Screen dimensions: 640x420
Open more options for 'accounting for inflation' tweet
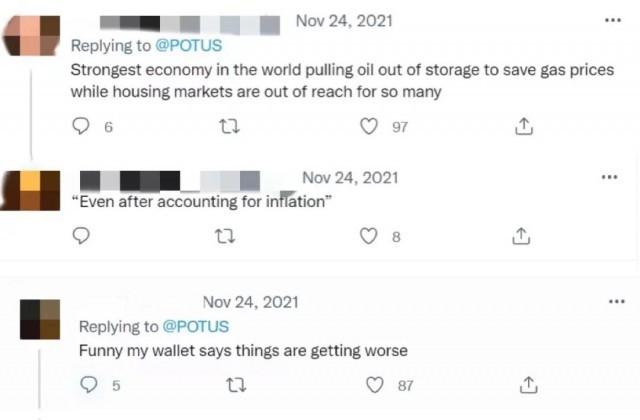coord(609,178)
